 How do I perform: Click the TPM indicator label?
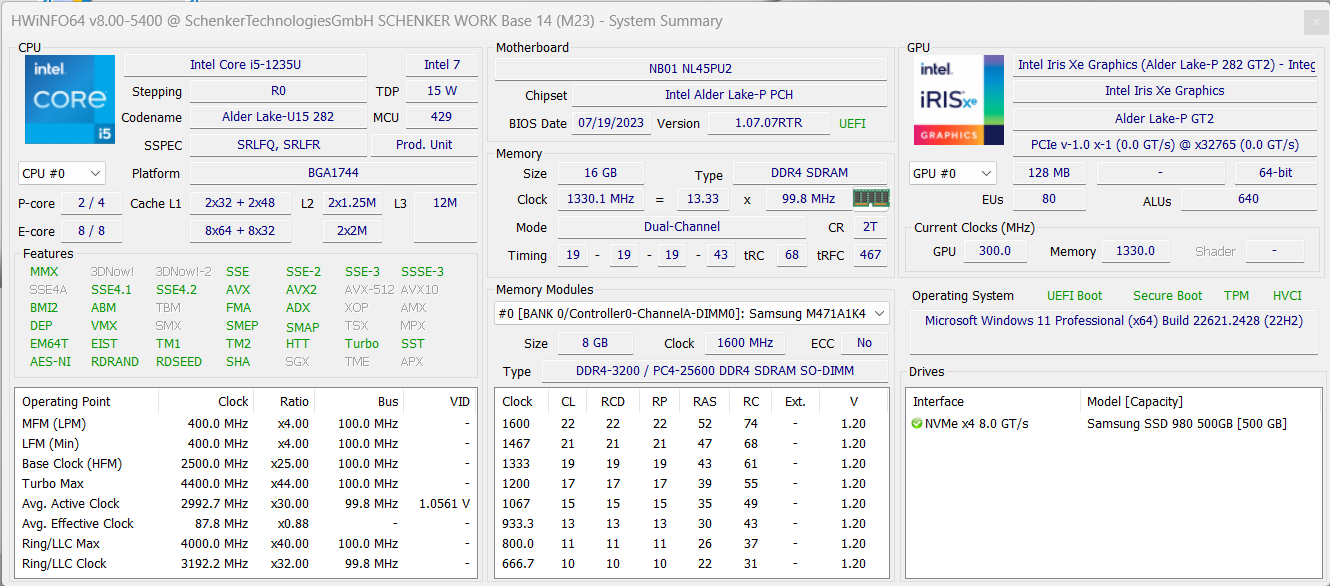point(1236,296)
